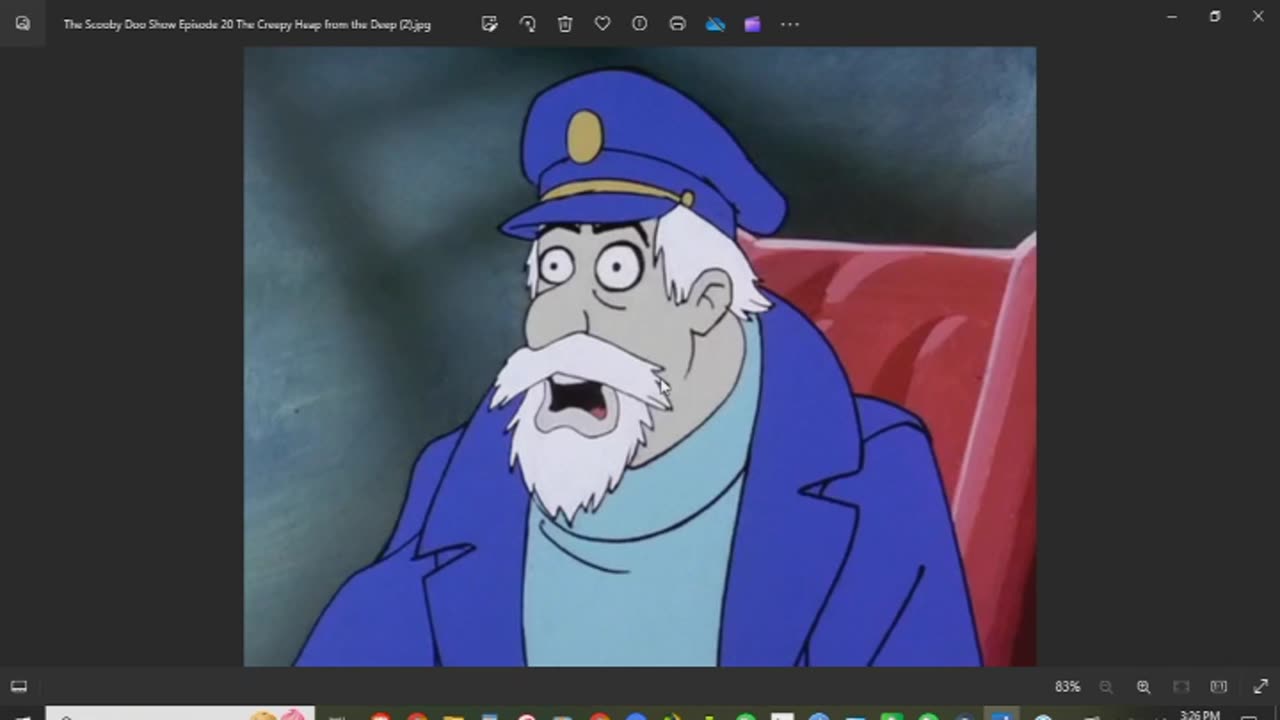Restore down the Photos window

click(1215, 16)
